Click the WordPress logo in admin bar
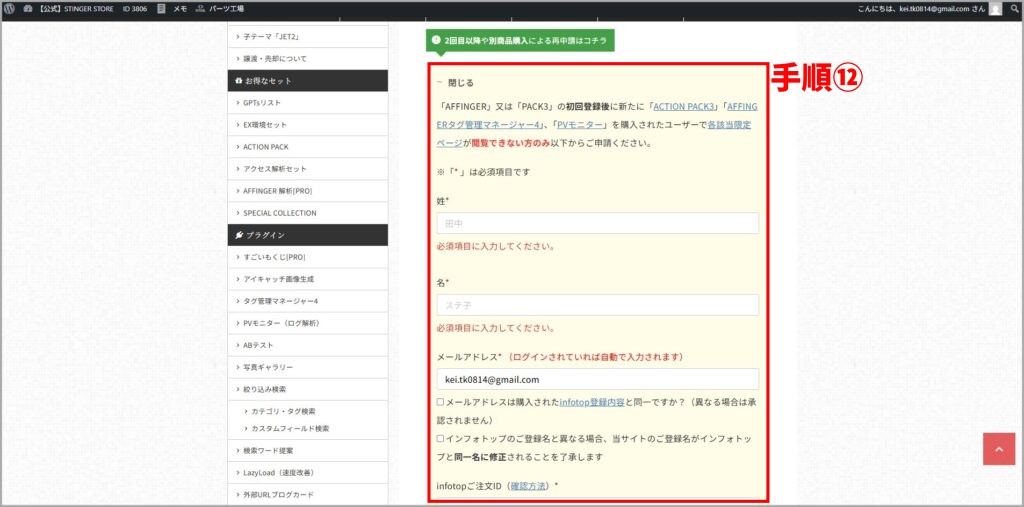This screenshot has width=1024, height=507. click(x=10, y=8)
